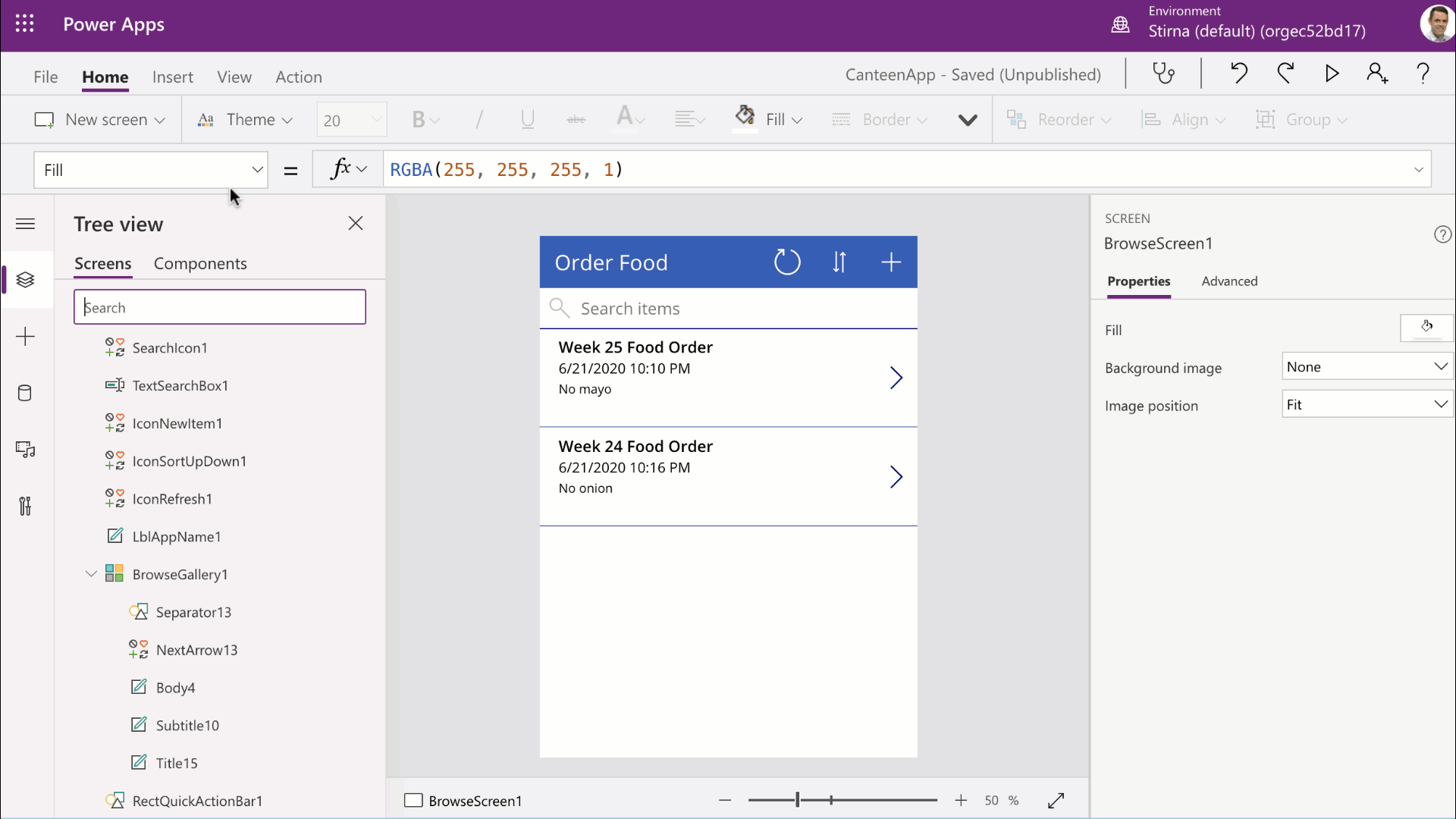Screen dimensions: 1456x819
Task: Open the toolbar Fill color dropdown
Action: click(x=768, y=120)
